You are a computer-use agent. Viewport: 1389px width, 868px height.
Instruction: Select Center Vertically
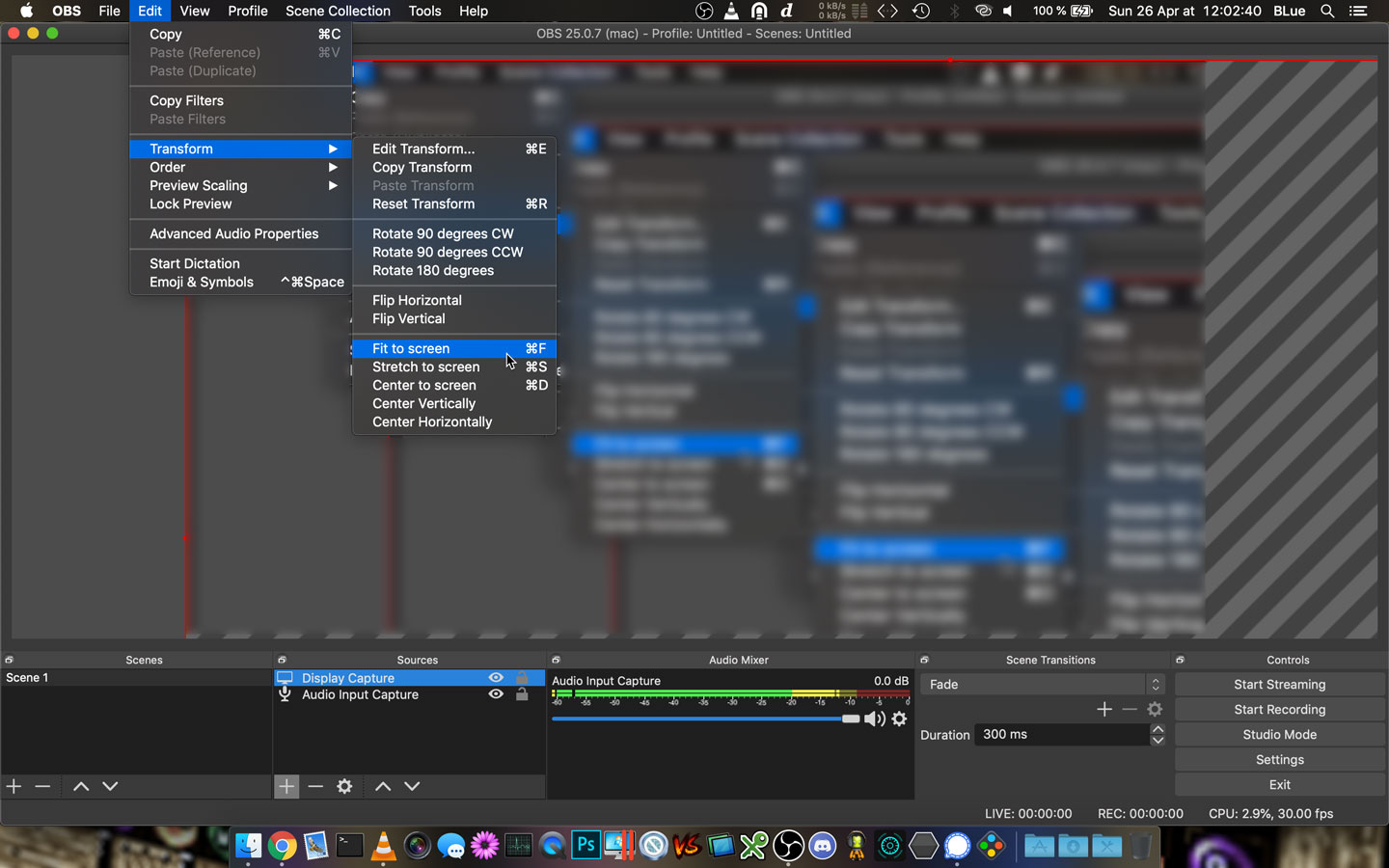coord(454,403)
